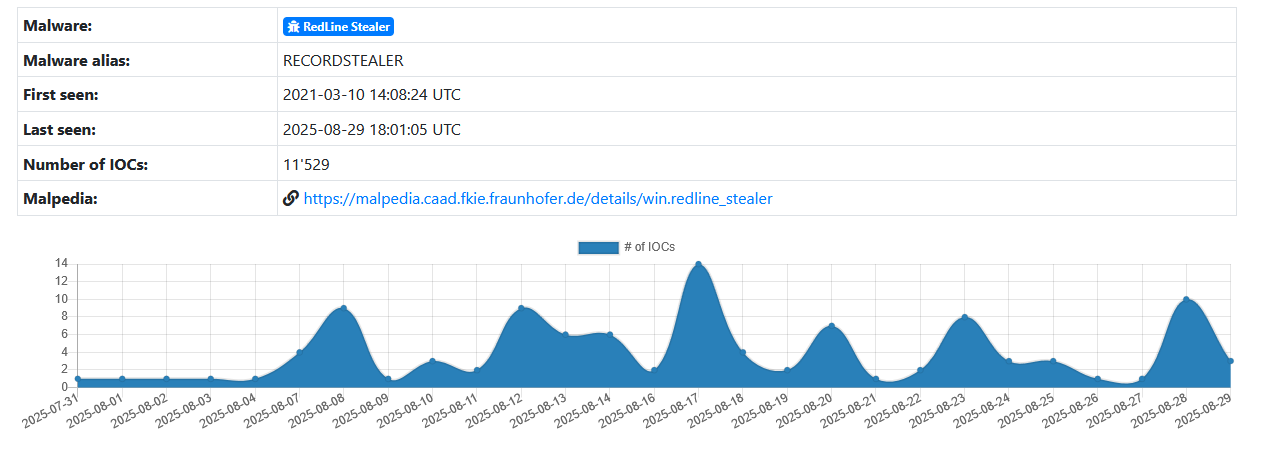
Task: Click the chart data point for 2025-08-14
Action: (x=609, y=335)
